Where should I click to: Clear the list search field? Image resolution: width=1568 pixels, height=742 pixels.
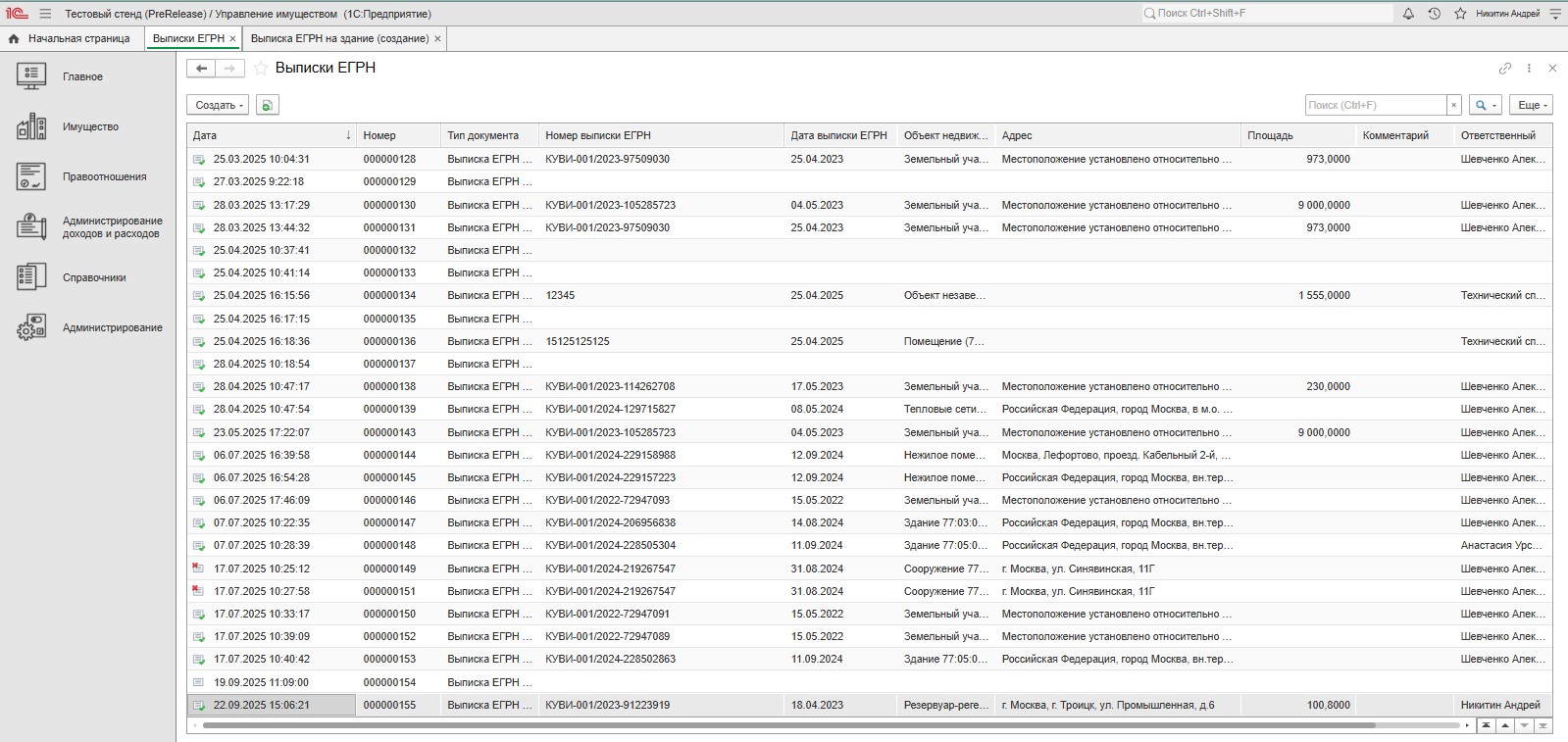coord(1453,105)
